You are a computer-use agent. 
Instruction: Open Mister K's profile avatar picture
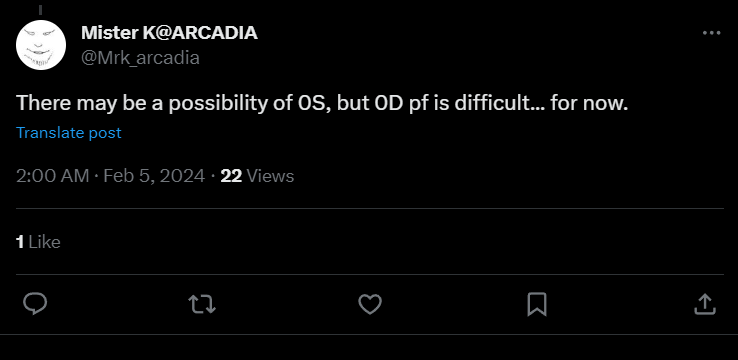pos(41,45)
